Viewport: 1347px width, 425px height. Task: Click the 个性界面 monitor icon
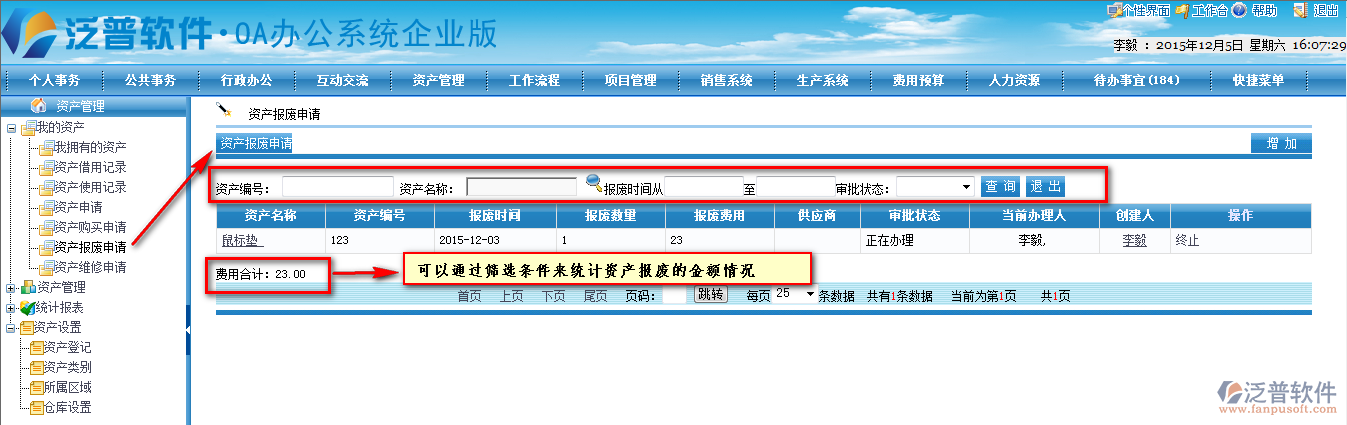1114,11
